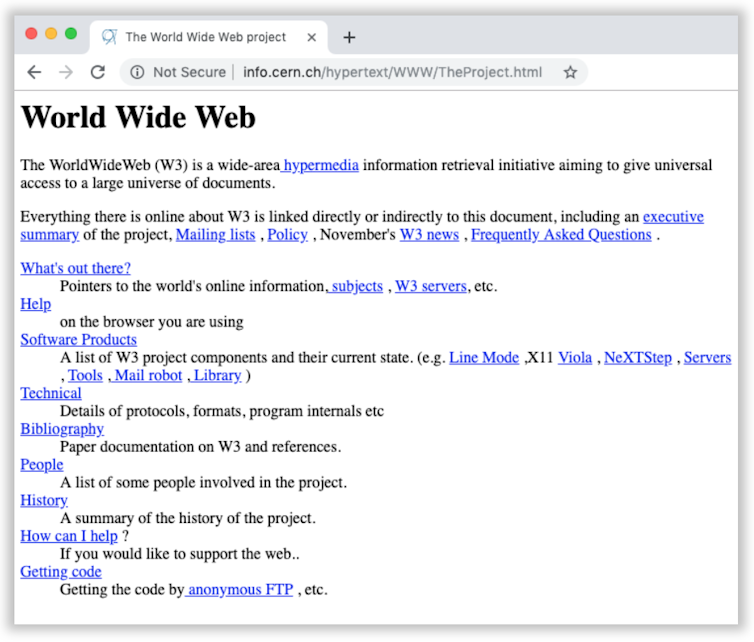Click the History link
The width and height of the screenshot is (754, 642).
pyautogui.click(x=44, y=500)
